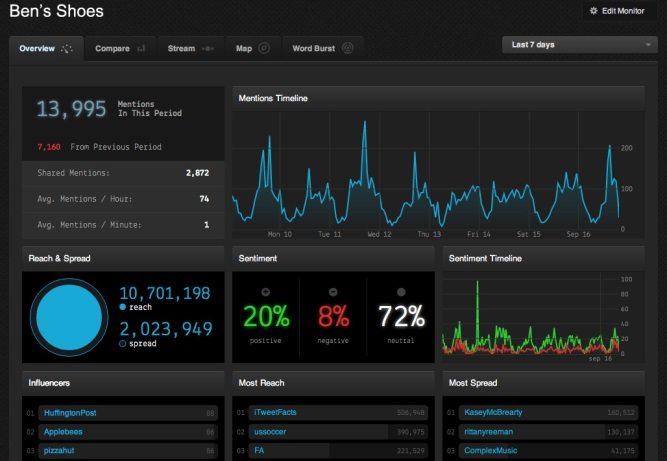Click the Word Burst spiral icon
The image size is (667, 461).
coord(347,47)
